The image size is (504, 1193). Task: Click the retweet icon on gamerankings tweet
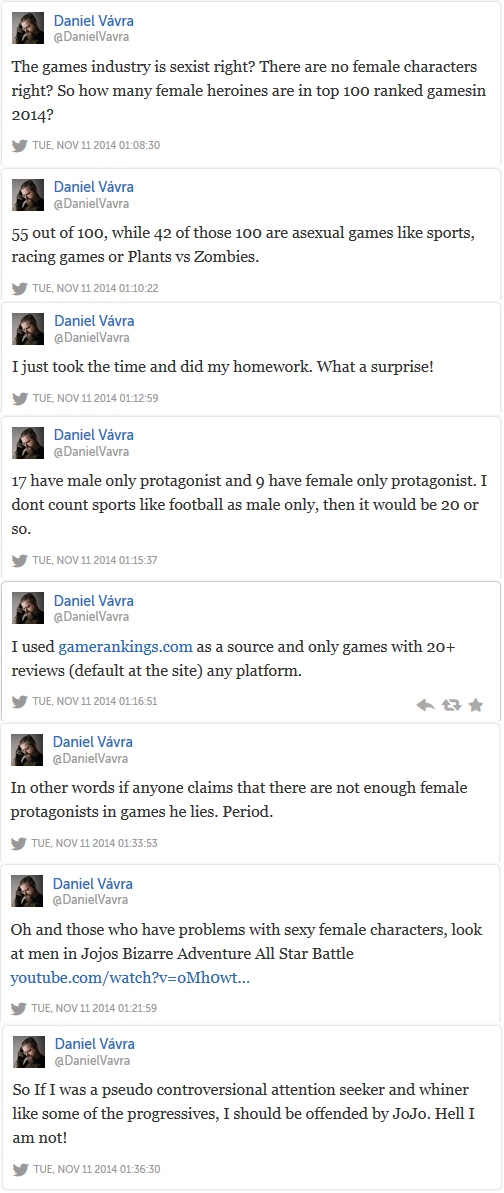point(451,705)
